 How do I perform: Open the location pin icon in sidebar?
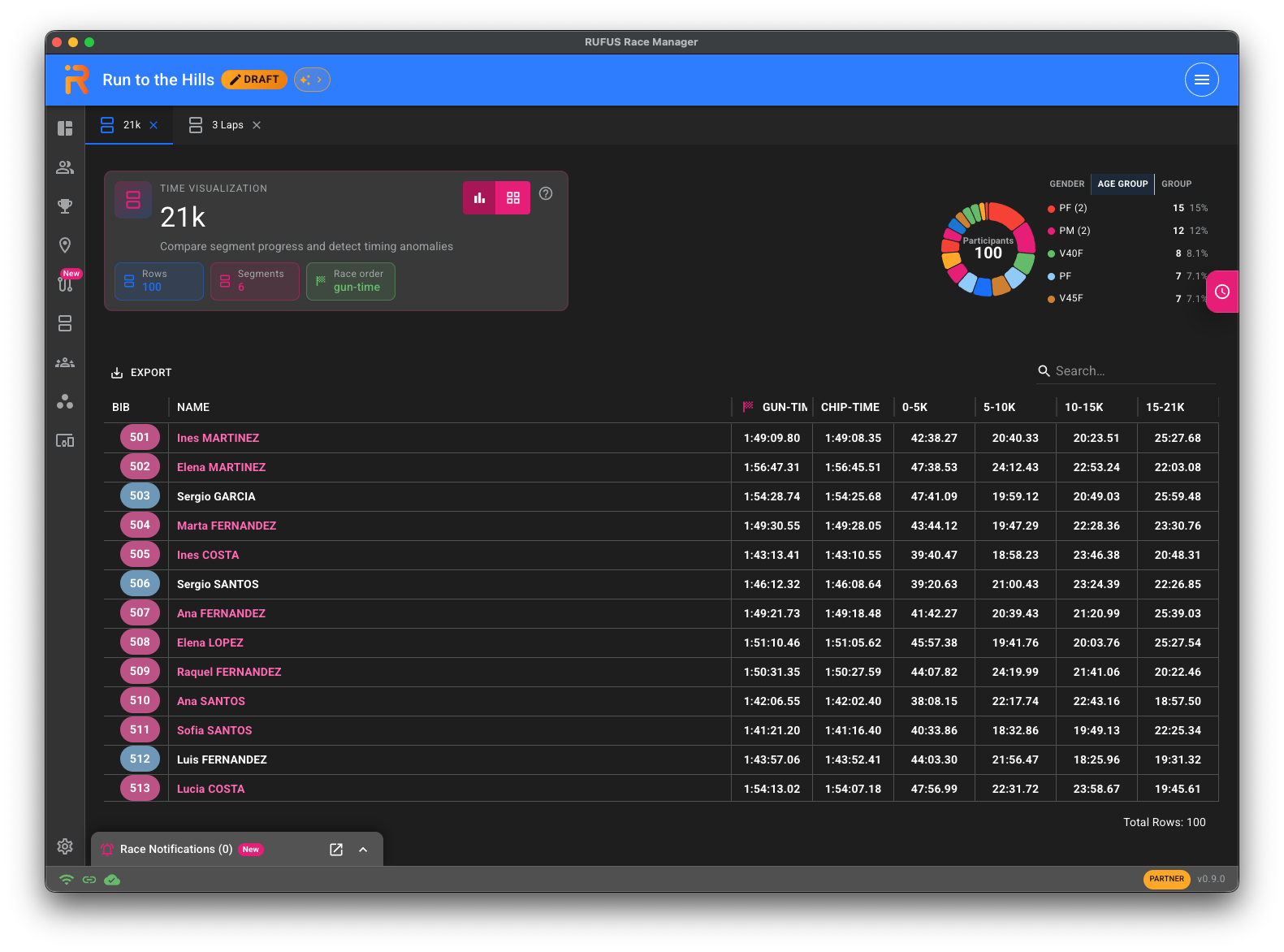point(65,245)
